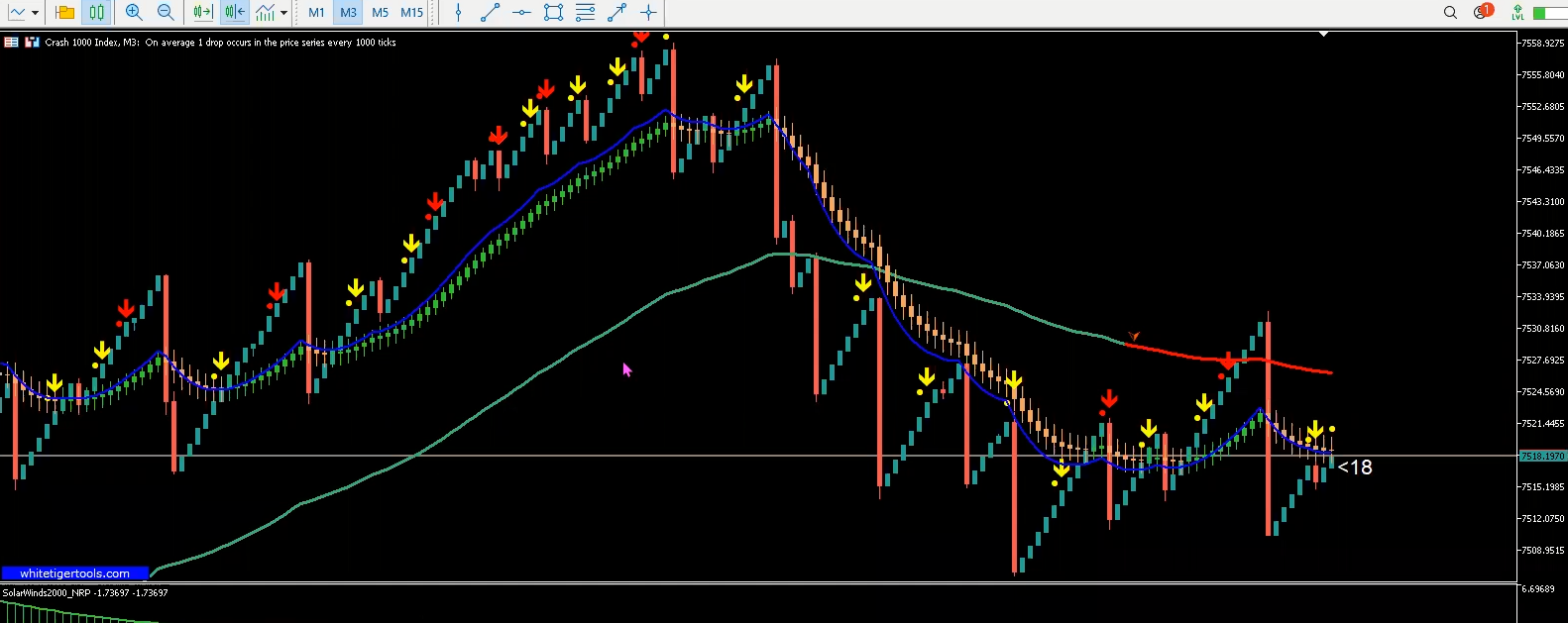Screen dimensions: 1568x623
Task: Zoom in on the chart
Action: point(134,13)
